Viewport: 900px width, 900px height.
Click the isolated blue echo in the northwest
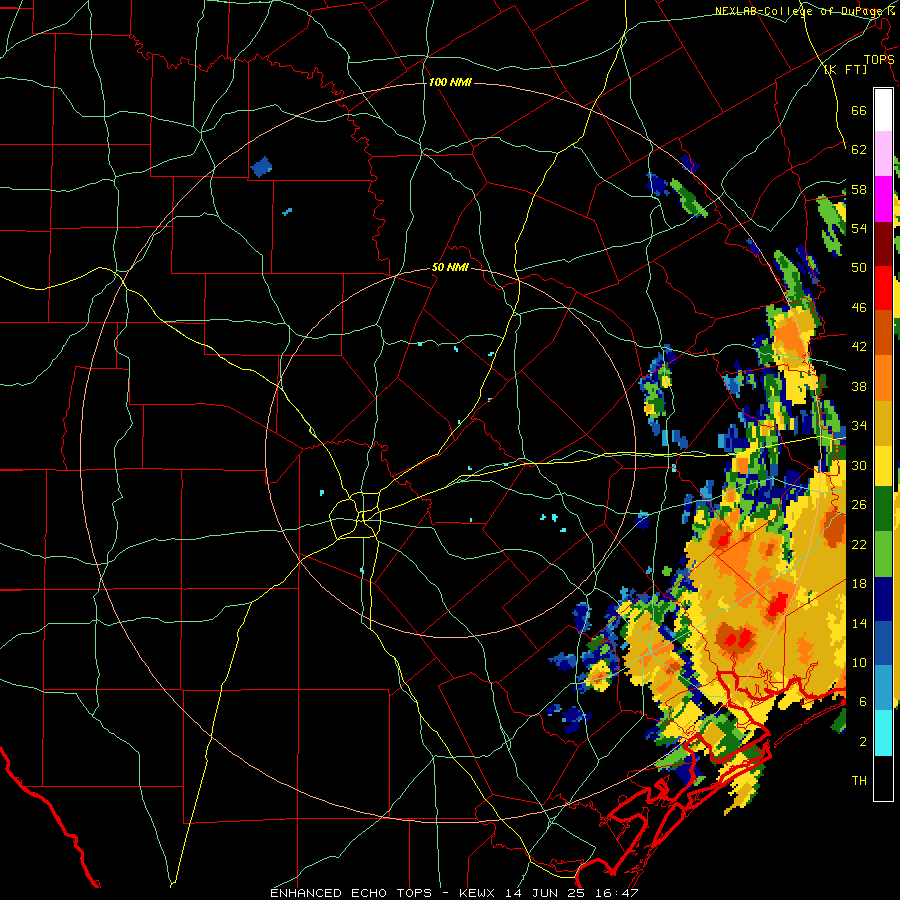point(261,166)
